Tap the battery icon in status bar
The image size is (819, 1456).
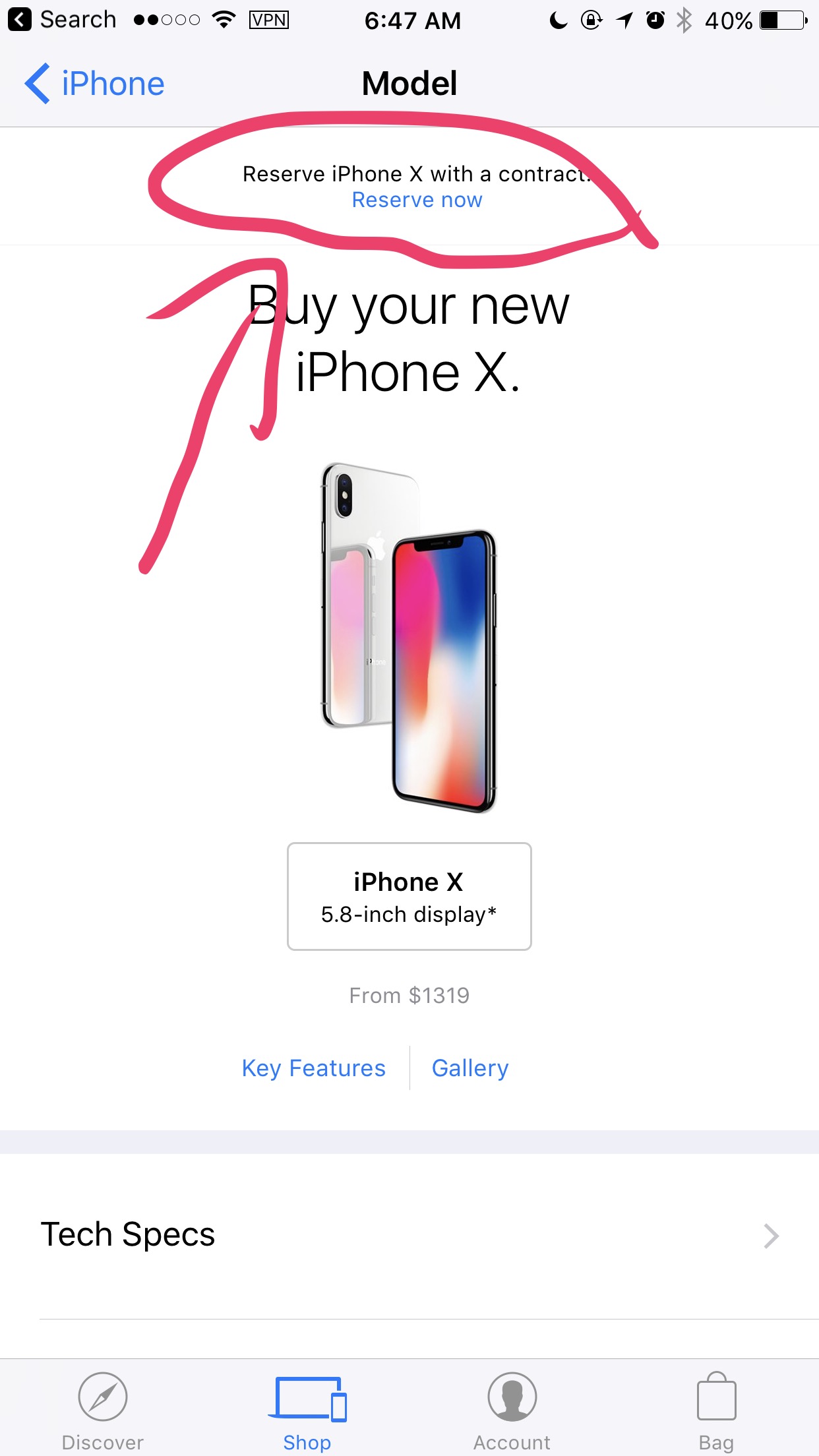783,20
